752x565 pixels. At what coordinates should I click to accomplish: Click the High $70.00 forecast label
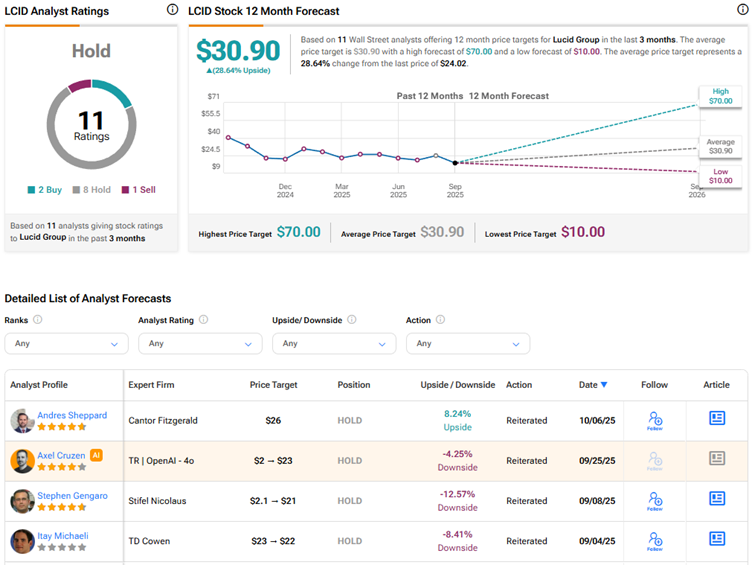[x=721, y=96]
